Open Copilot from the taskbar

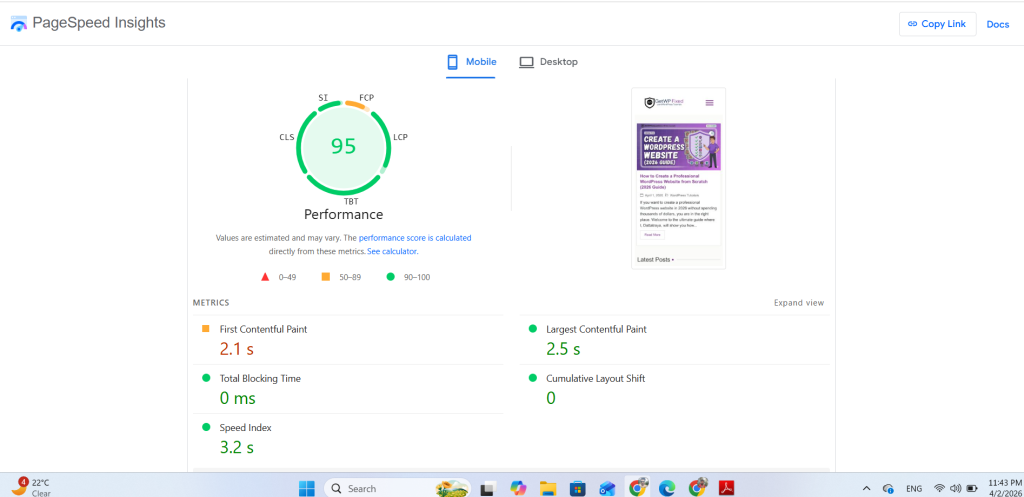(519, 488)
